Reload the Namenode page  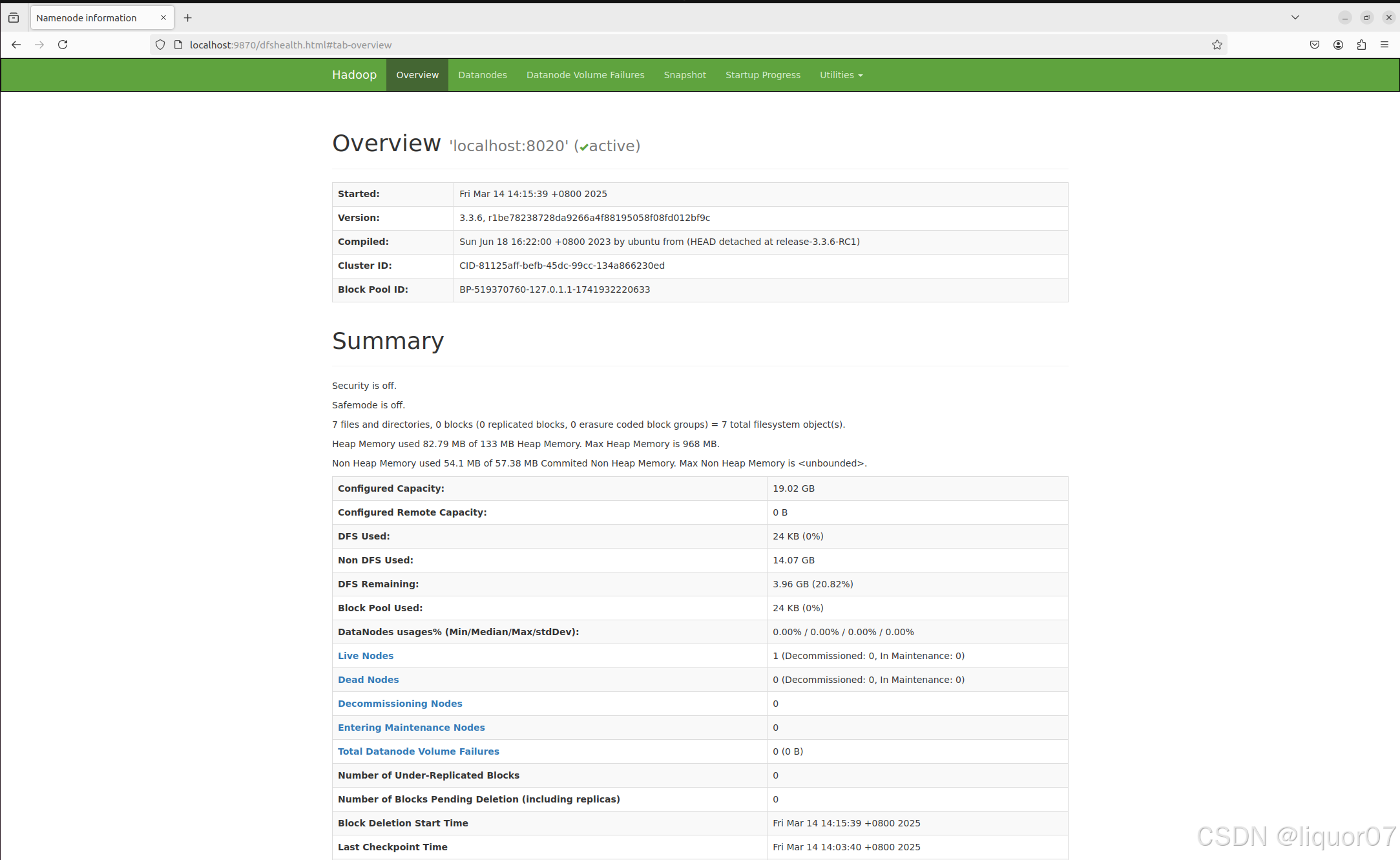[x=63, y=45]
